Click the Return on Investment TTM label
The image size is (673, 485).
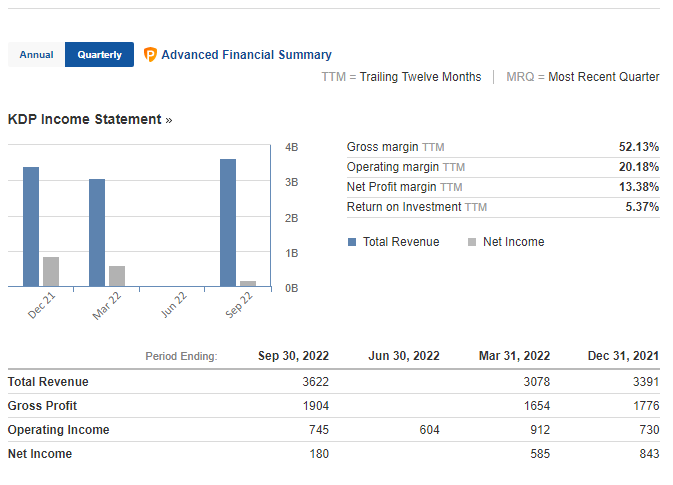pos(417,207)
